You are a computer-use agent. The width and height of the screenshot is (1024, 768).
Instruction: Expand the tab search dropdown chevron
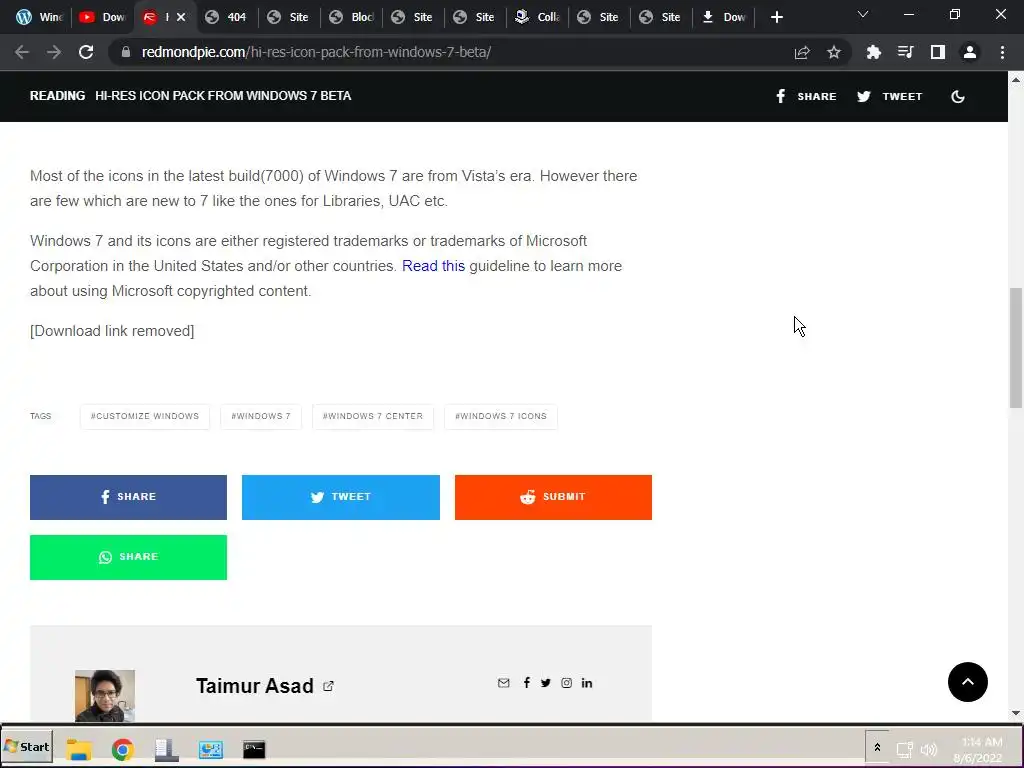[863, 14]
